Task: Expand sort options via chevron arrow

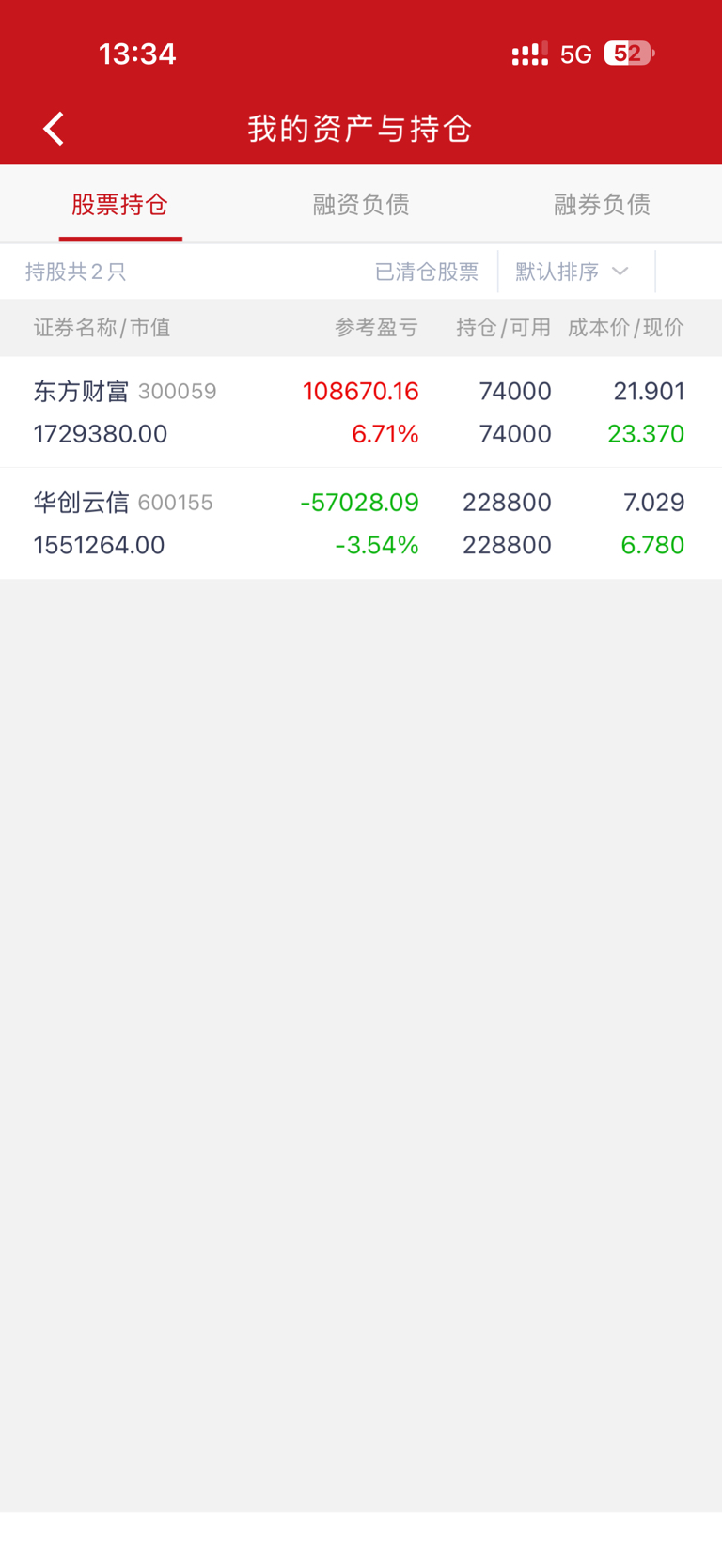Action: click(620, 272)
